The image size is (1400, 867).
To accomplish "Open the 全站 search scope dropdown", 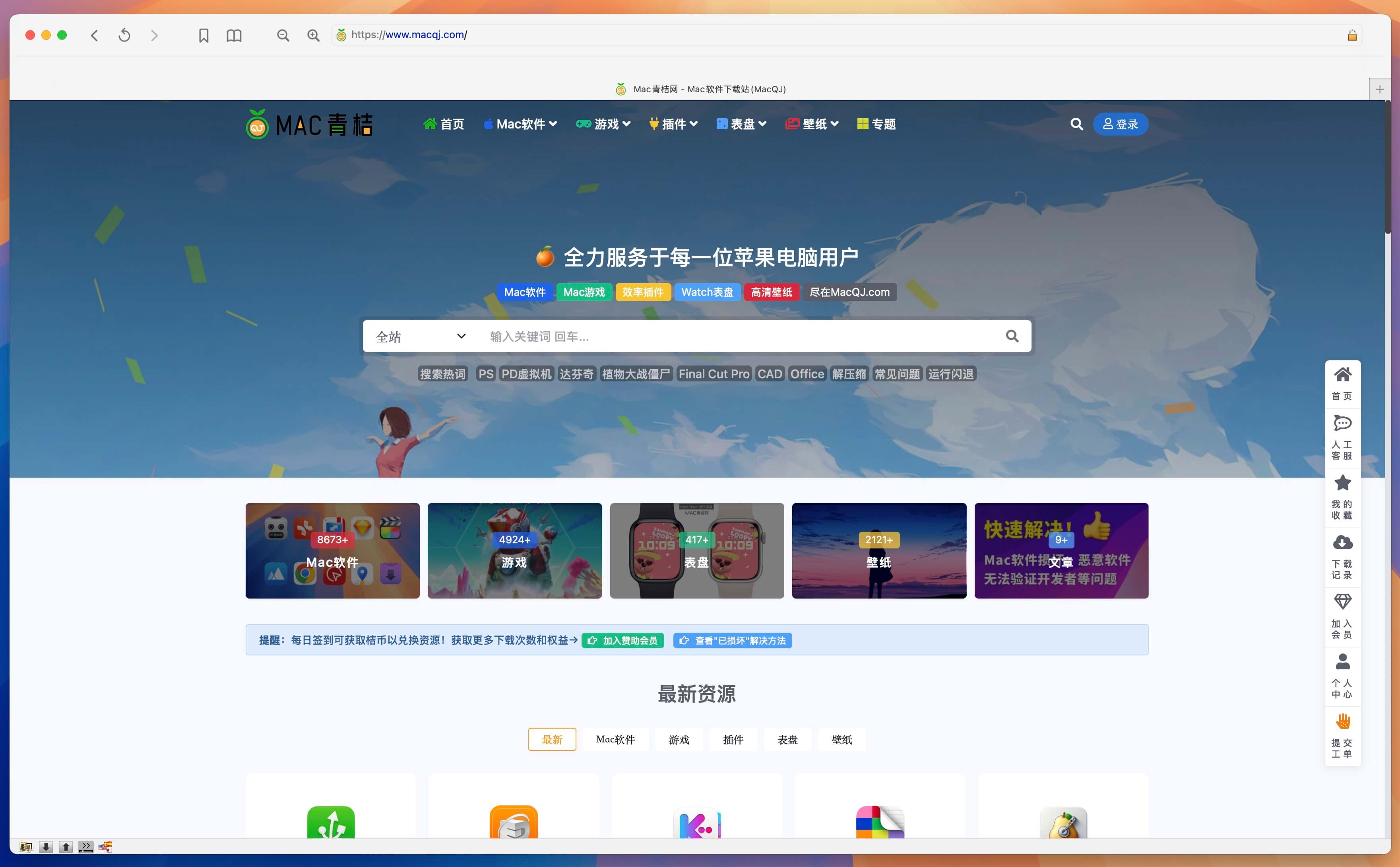I will point(421,336).
